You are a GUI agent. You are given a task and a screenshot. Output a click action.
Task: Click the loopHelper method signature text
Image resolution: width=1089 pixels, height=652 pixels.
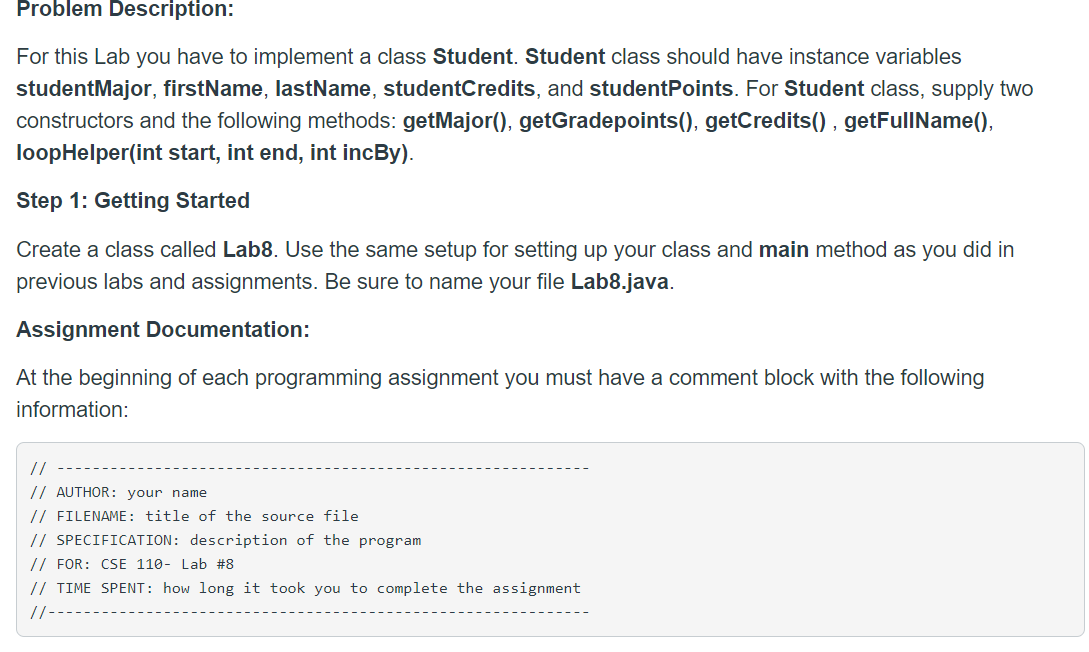212,153
